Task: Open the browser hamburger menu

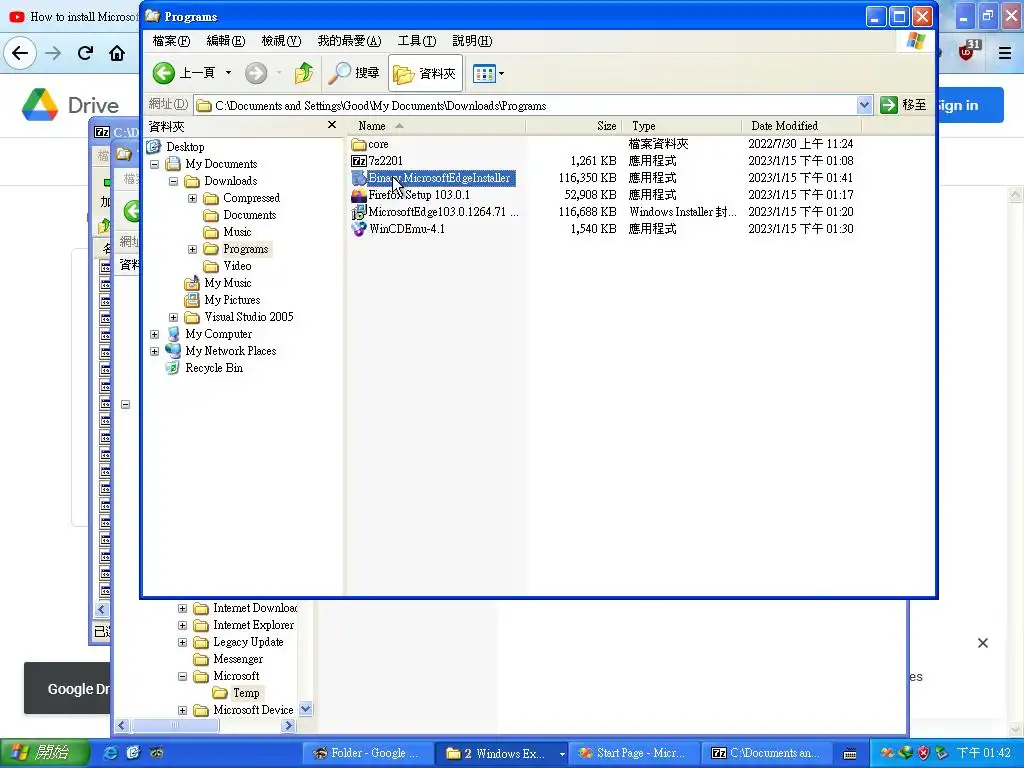Action: (x=1005, y=52)
